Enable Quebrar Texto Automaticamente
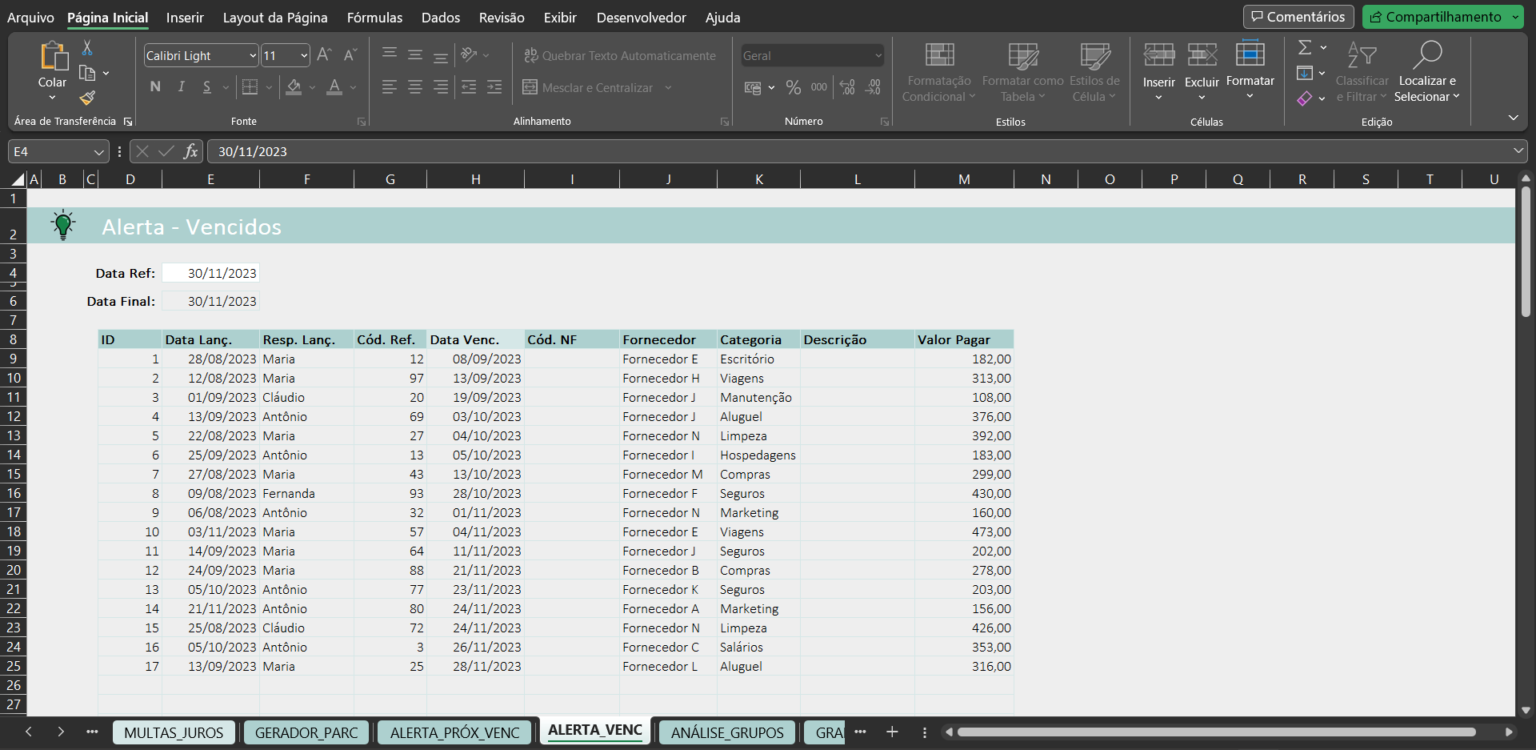 pos(620,55)
